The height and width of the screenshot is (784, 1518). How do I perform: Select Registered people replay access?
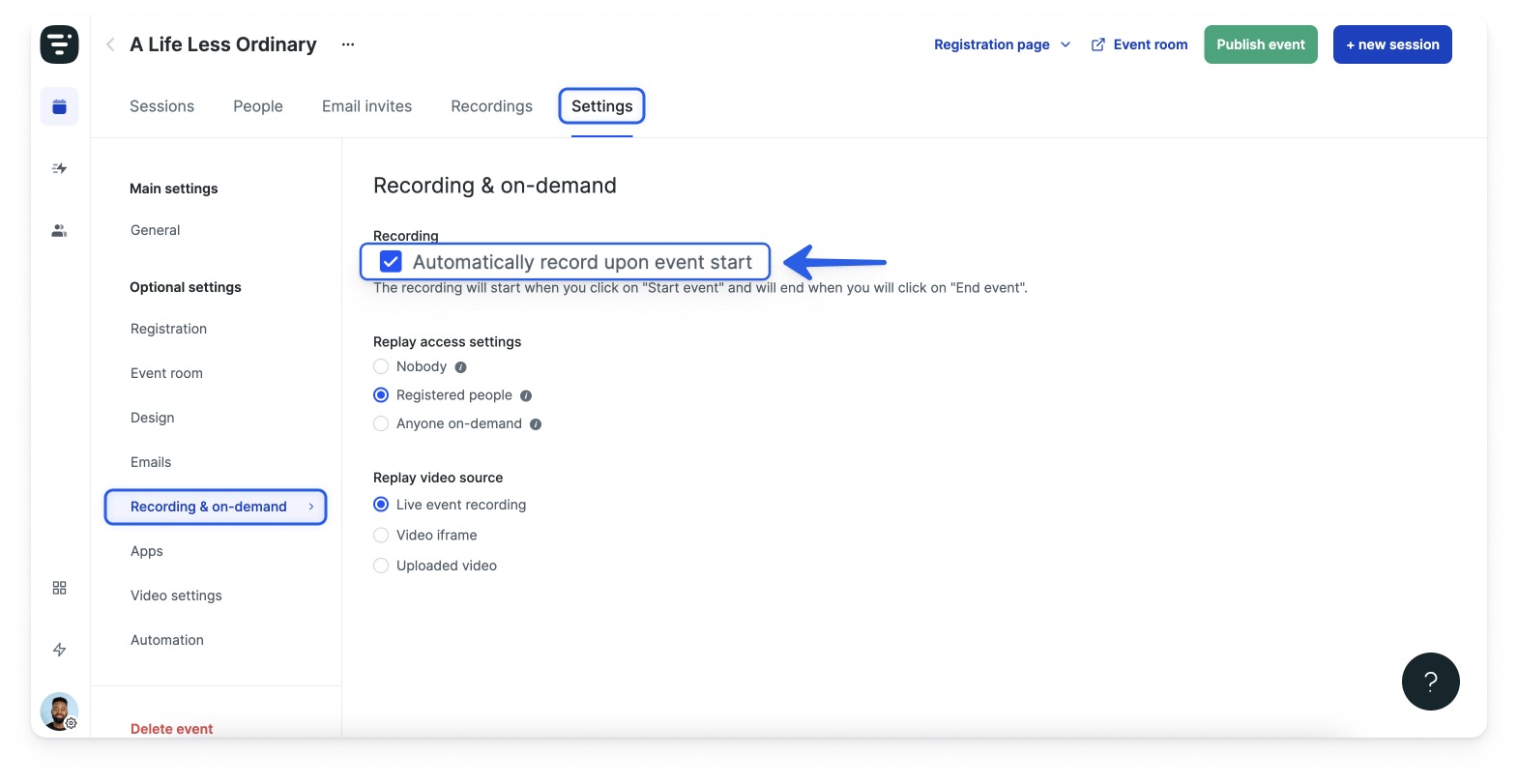click(381, 394)
